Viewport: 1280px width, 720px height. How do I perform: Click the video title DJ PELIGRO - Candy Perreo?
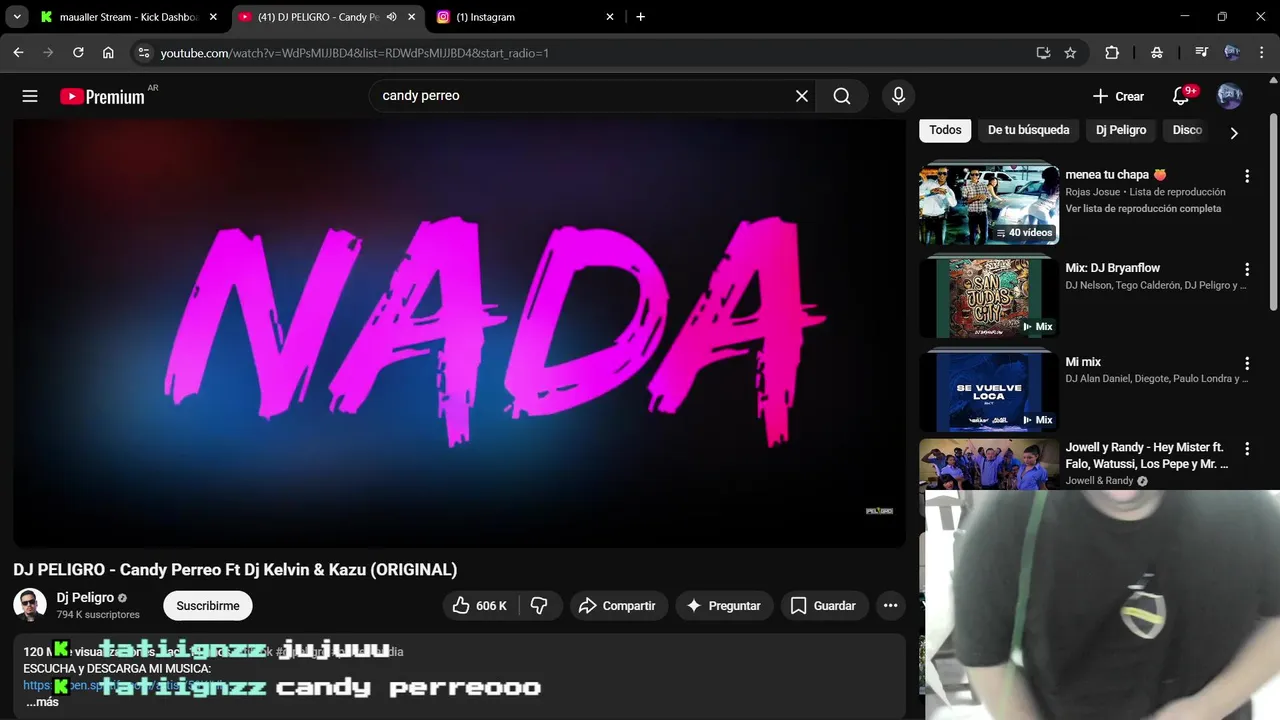[235, 570]
